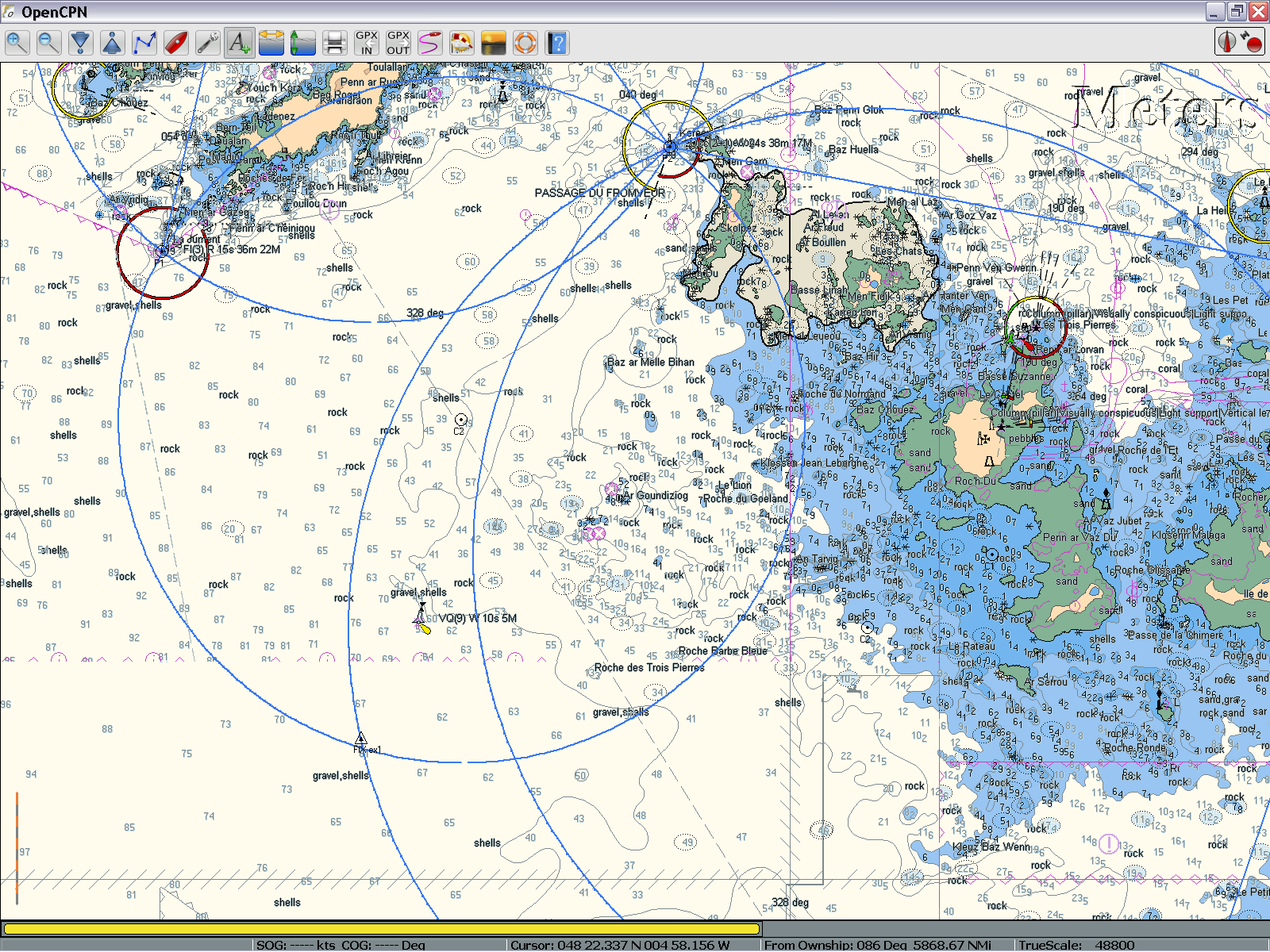The height and width of the screenshot is (952, 1270).
Task: Scale up to larger chart icon
Action: [112, 42]
